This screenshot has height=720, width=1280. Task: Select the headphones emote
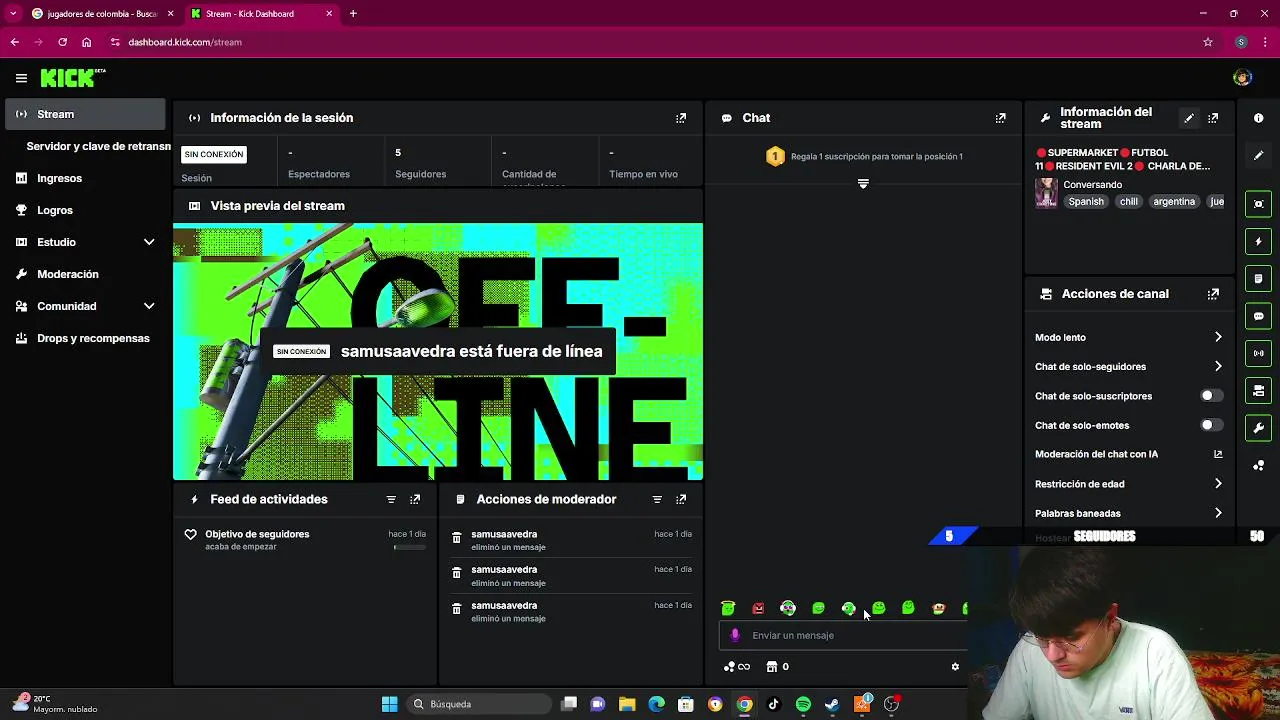[788, 608]
